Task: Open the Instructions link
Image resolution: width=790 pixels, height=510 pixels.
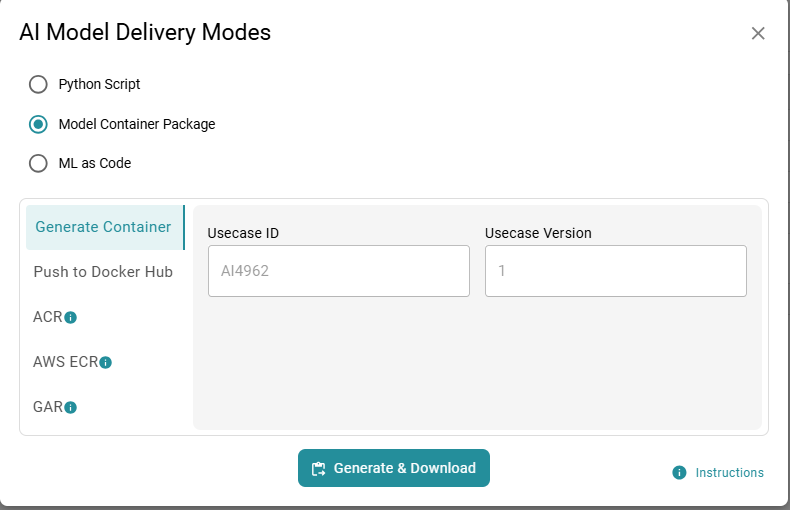Action: click(x=729, y=473)
